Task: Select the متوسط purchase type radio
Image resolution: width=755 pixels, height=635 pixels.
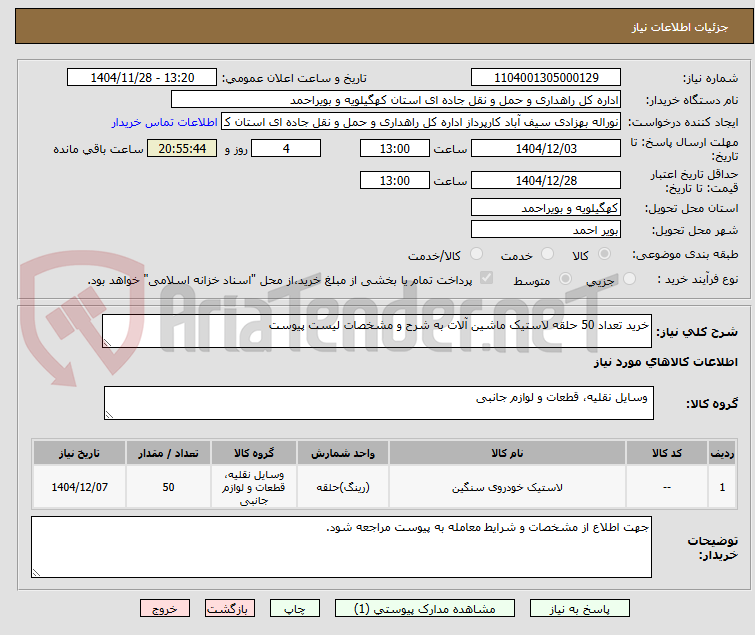Action: [x=565, y=279]
